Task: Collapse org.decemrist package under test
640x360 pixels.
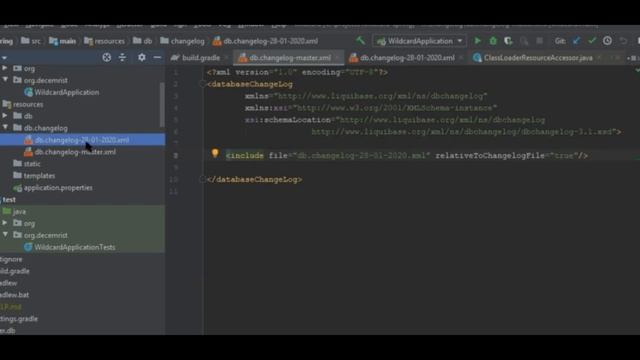Action: [5, 235]
